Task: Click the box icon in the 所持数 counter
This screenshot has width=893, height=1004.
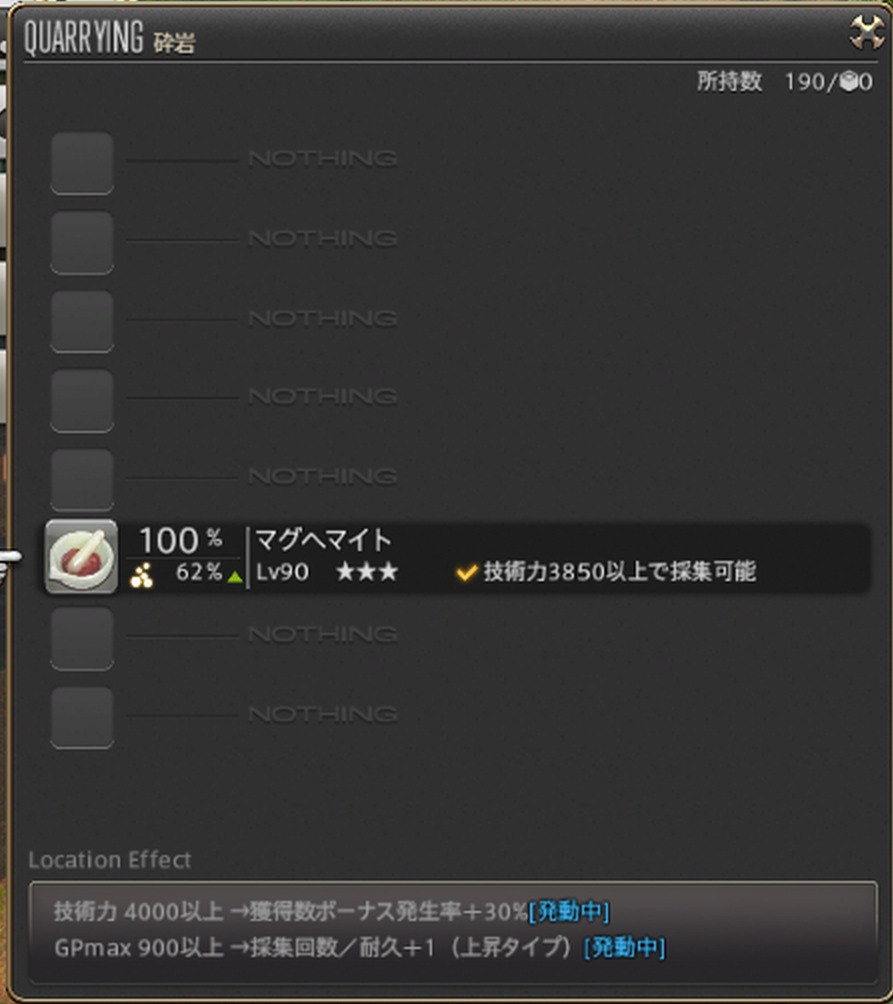Action: pyautogui.click(x=848, y=81)
